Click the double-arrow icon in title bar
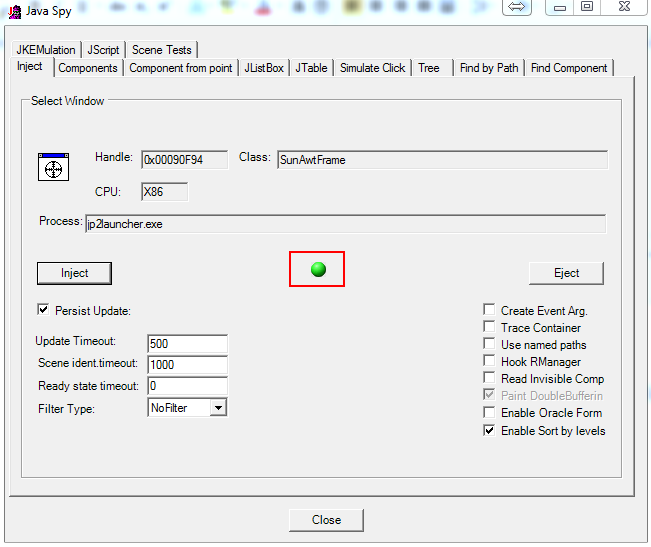Screen dimensions: 651x547 pos(516,7)
